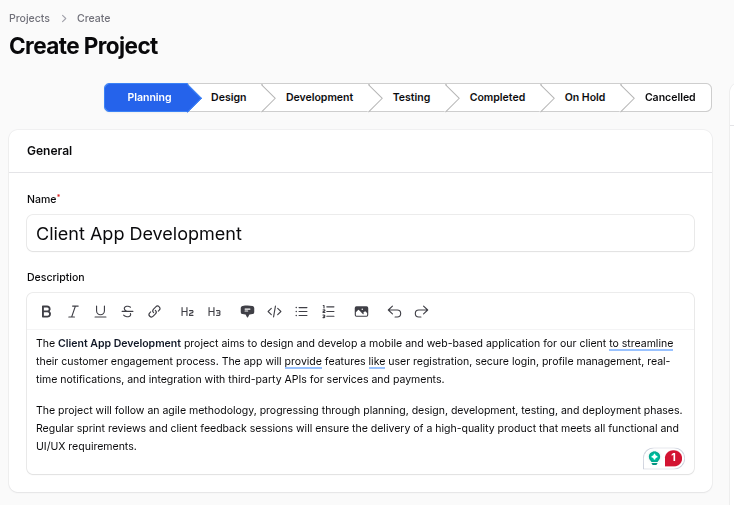The width and height of the screenshot is (734, 505).
Task: Switch project status to Development
Action: (x=319, y=97)
